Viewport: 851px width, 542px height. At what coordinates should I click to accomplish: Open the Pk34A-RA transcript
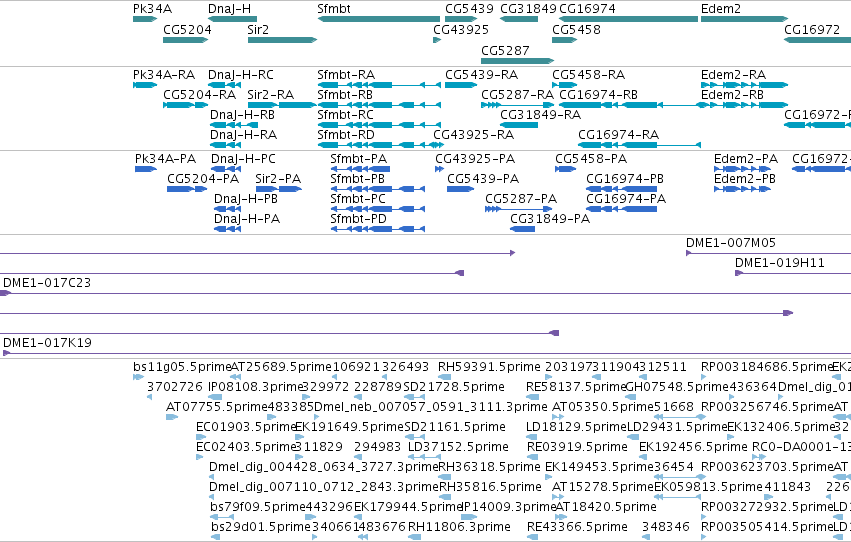click(x=145, y=85)
